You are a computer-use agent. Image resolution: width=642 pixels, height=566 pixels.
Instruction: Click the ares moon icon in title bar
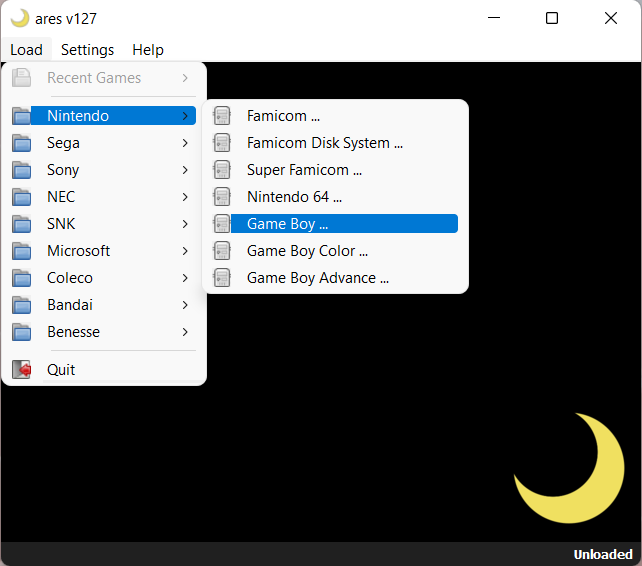pos(20,18)
